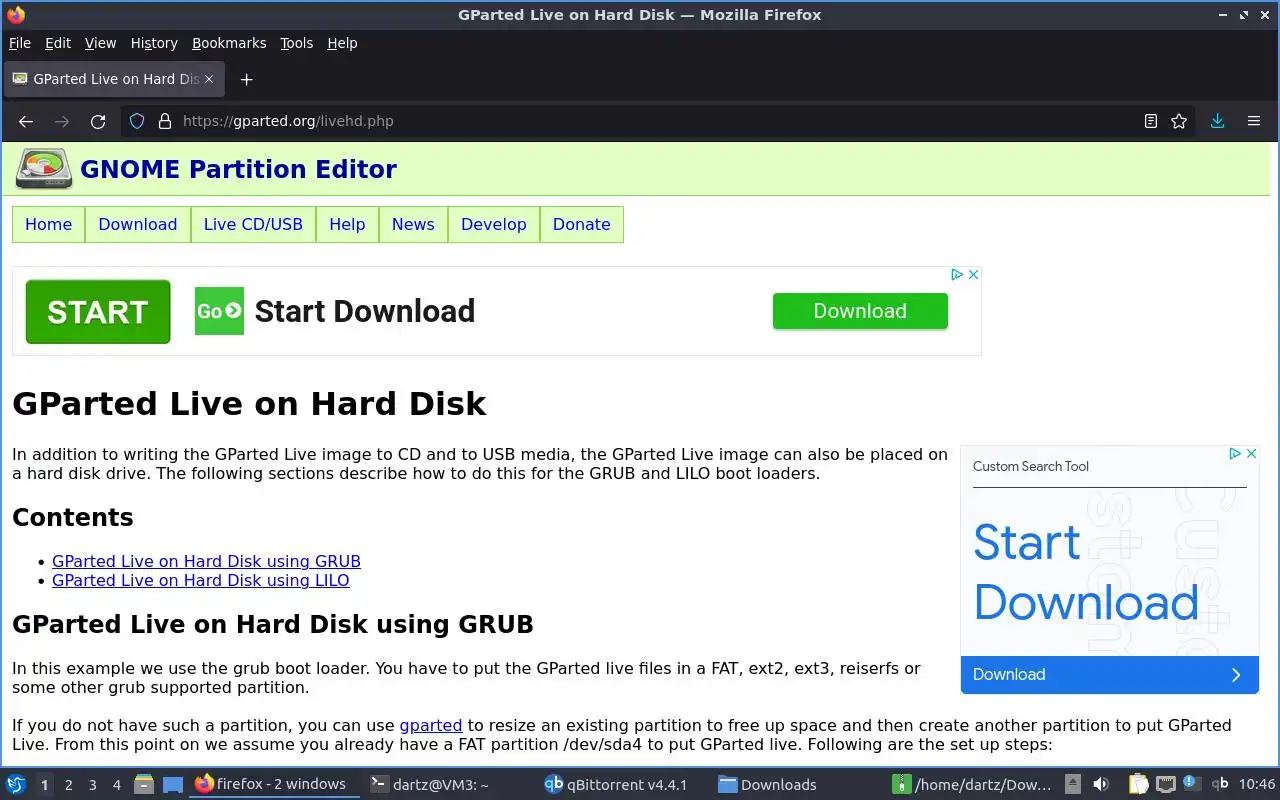Click the GParted disk logo image
The image size is (1280, 800).
[44, 169]
